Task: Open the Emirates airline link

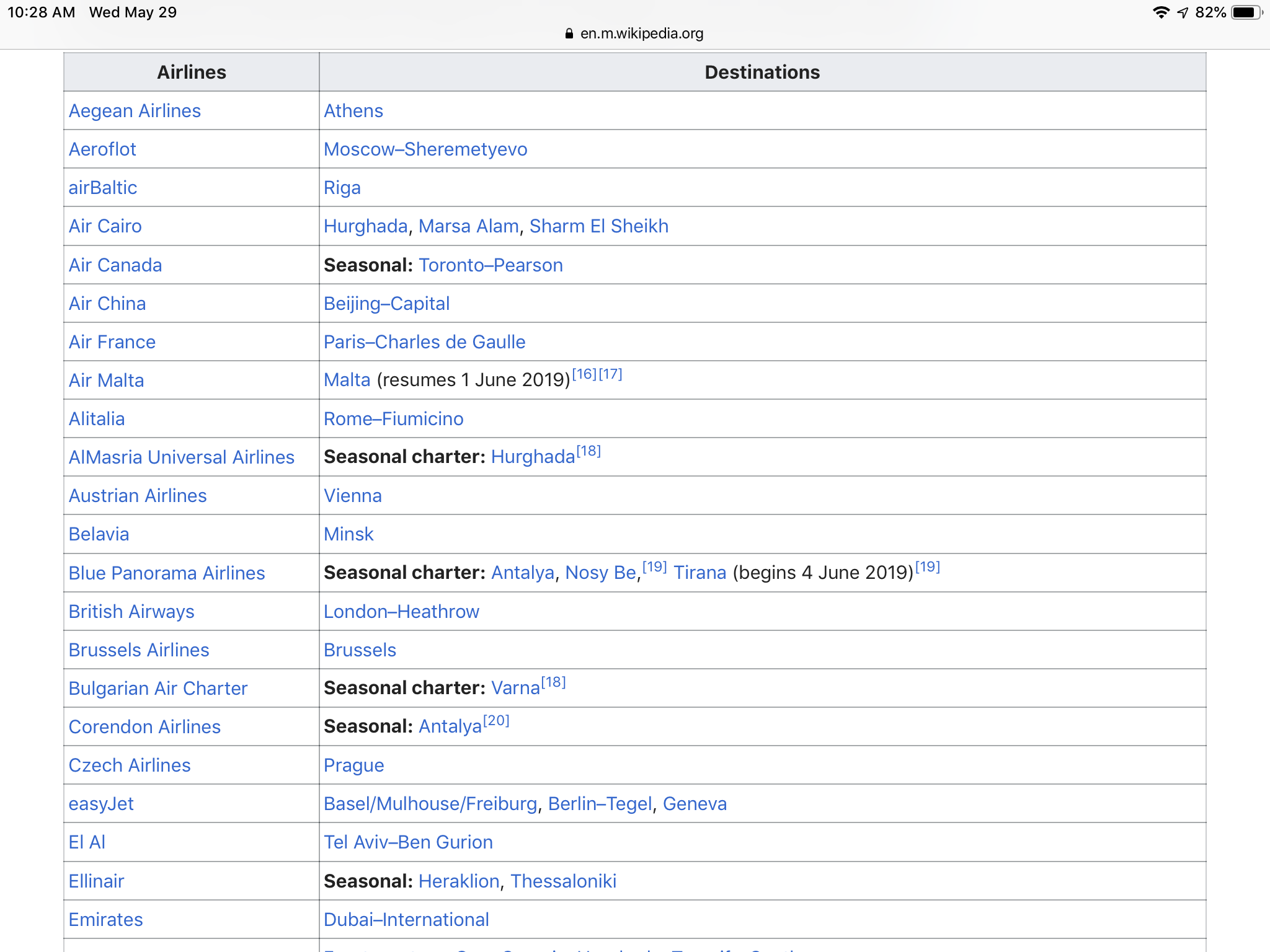Action: coord(105,920)
